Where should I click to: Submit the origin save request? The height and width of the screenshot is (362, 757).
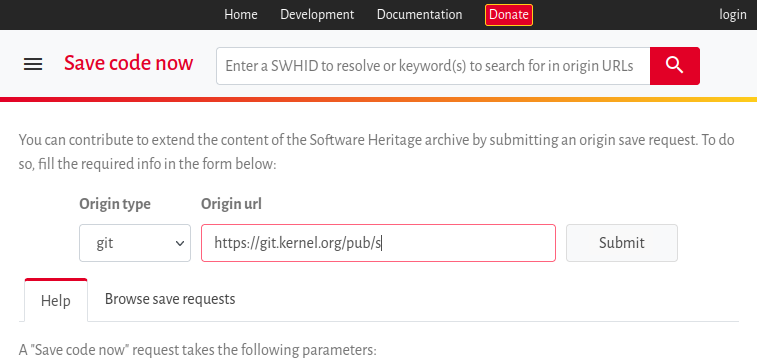(x=622, y=243)
